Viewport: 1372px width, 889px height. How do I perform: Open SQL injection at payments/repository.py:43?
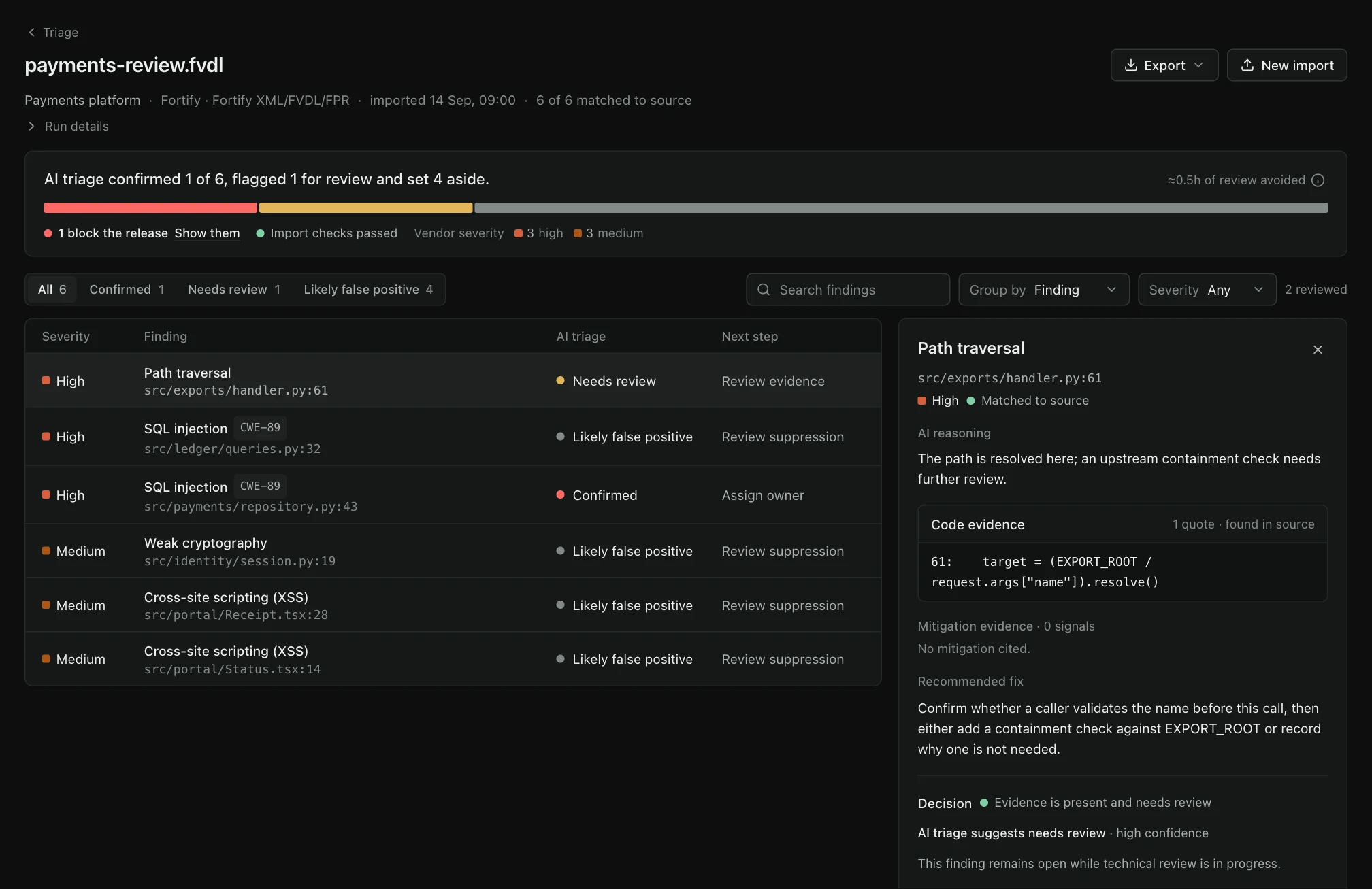(x=453, y=495)
